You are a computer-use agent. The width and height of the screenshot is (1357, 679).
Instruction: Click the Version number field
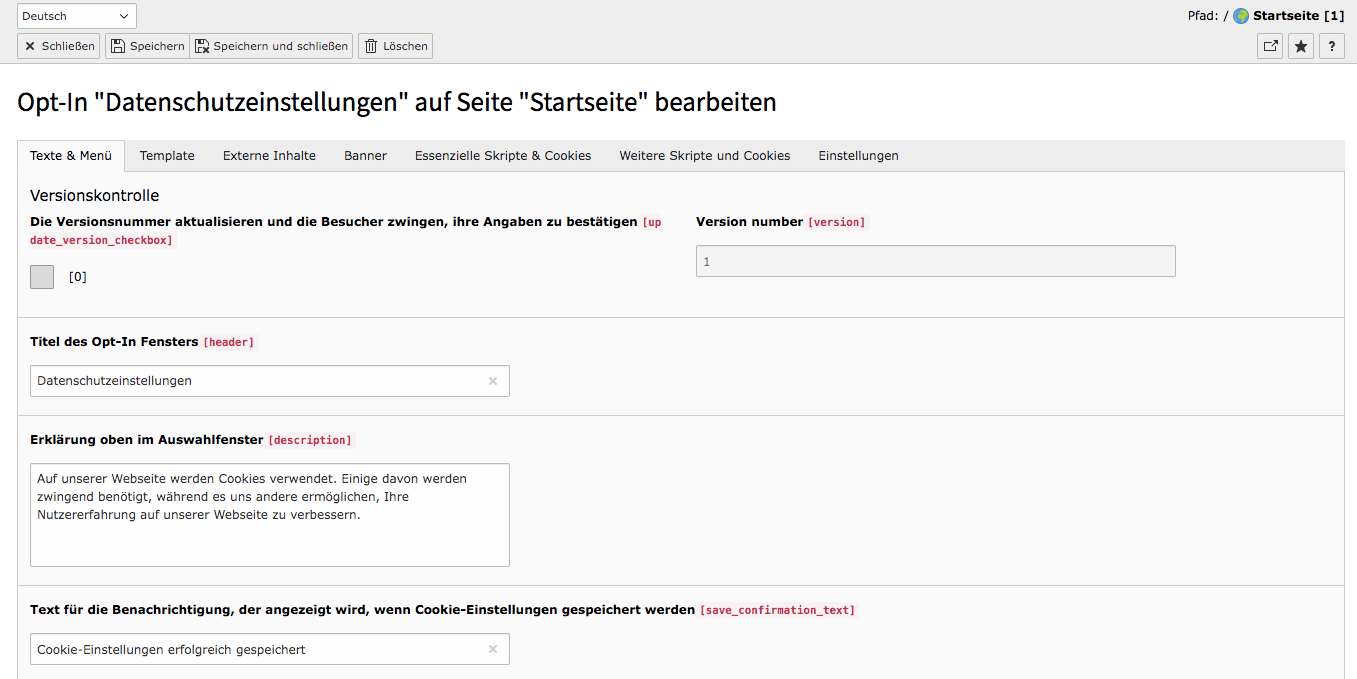(x=936, y=261)
